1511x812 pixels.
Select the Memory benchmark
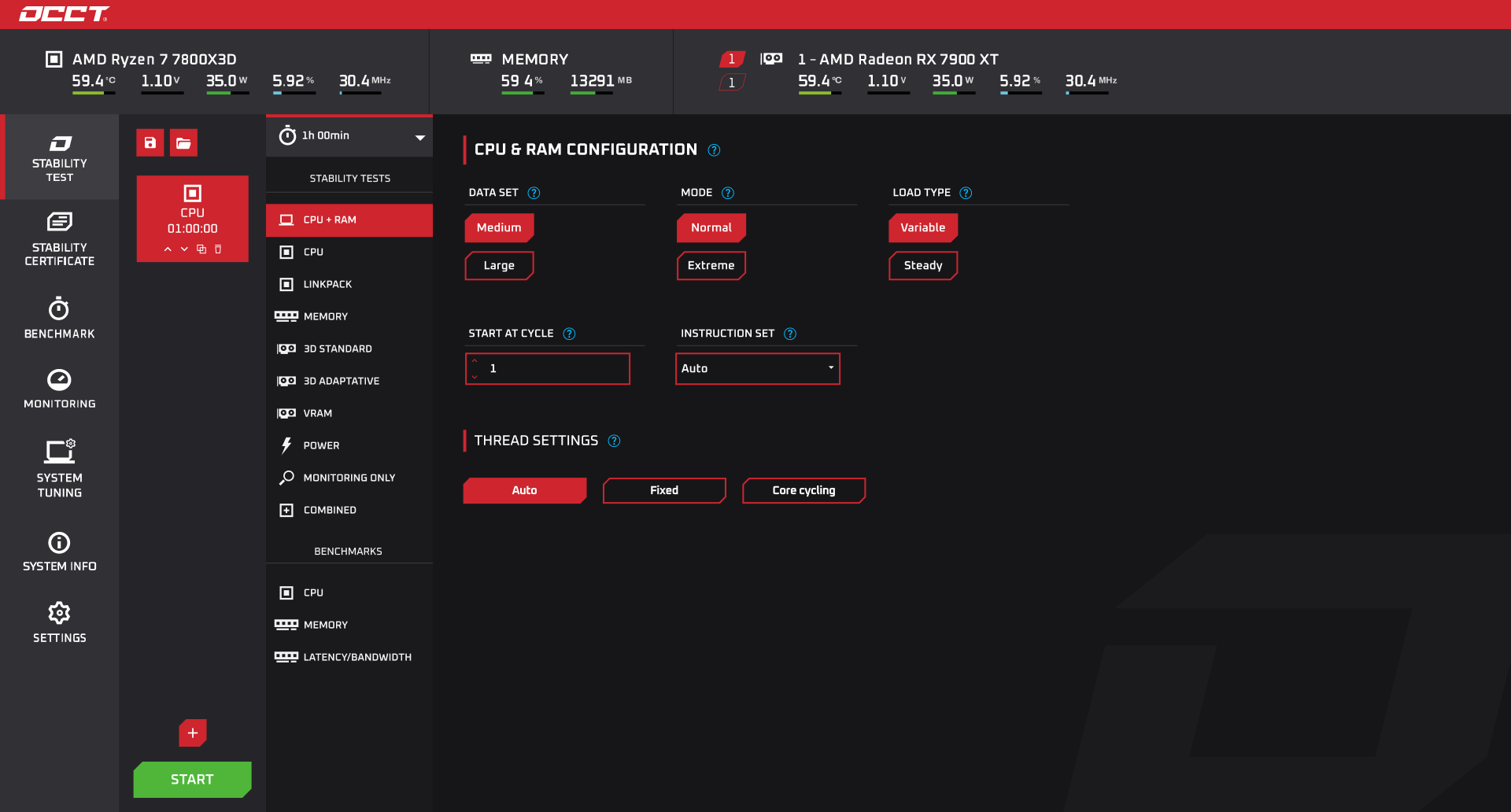349,626
